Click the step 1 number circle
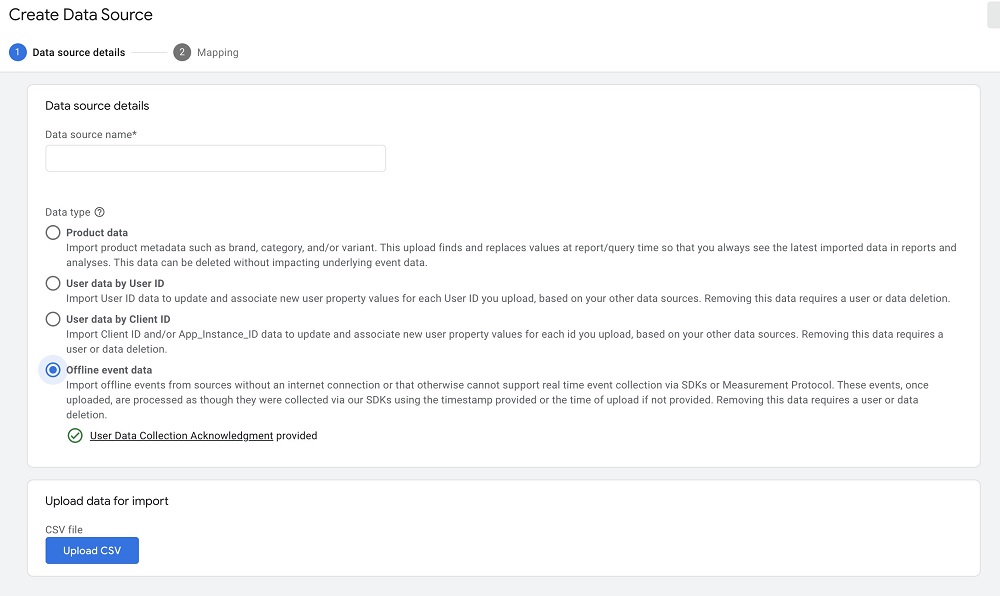The height and width of the screenshot is (596, 1000). tap(18, 52)
